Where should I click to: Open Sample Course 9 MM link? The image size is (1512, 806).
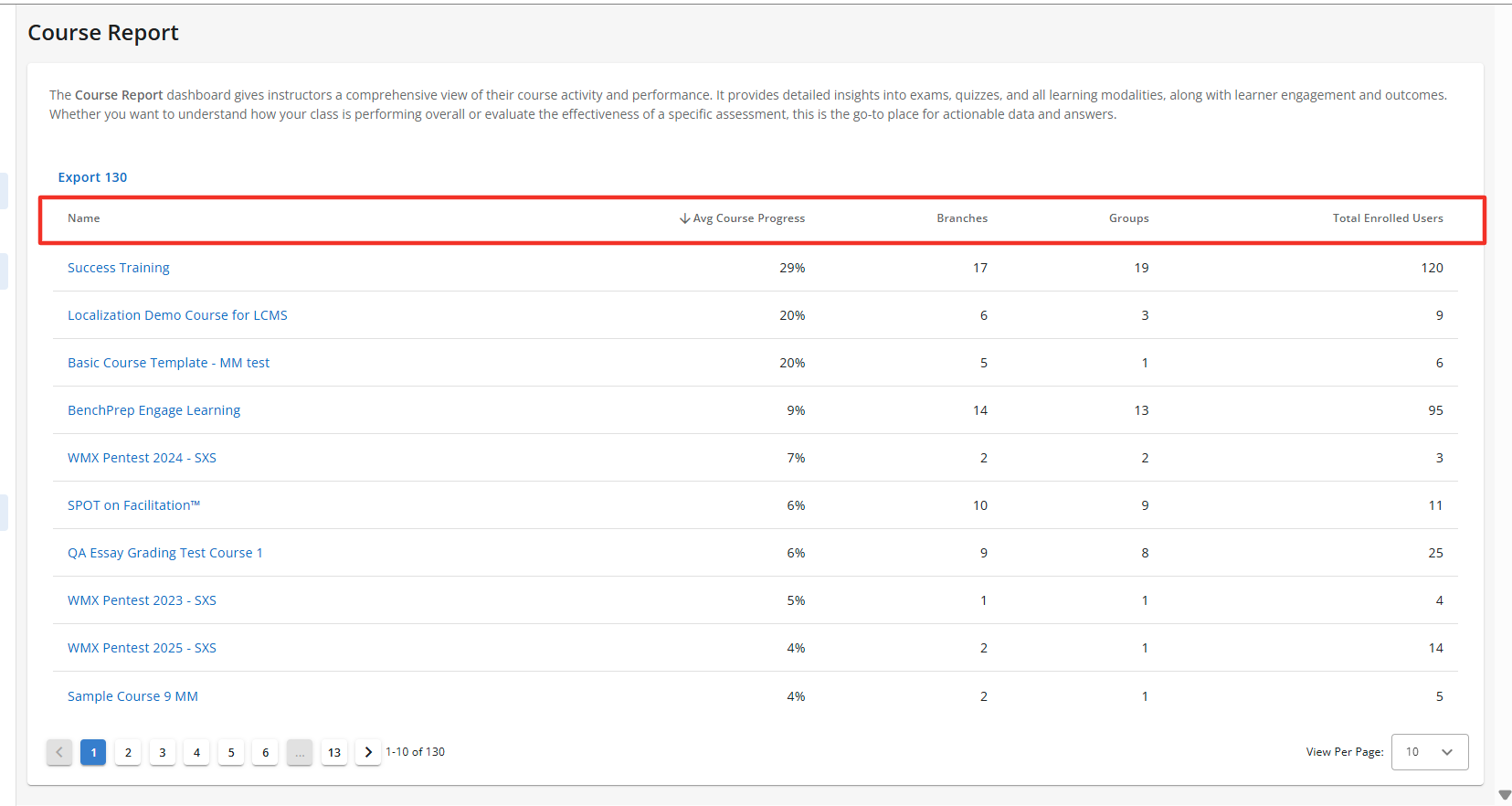[132, 696]
